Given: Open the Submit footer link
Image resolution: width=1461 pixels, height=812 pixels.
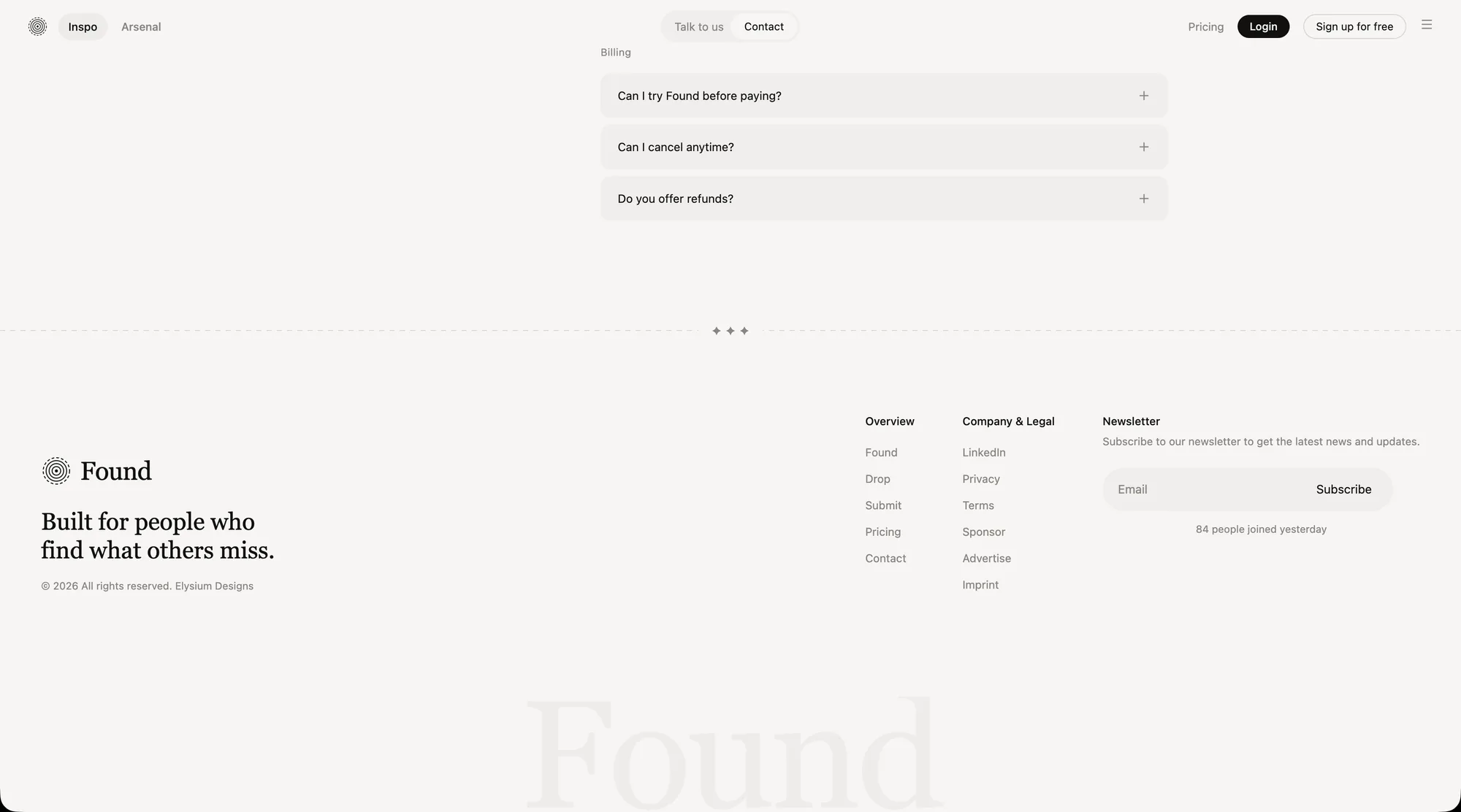Looking at the screenshot, I should [883, 505].
